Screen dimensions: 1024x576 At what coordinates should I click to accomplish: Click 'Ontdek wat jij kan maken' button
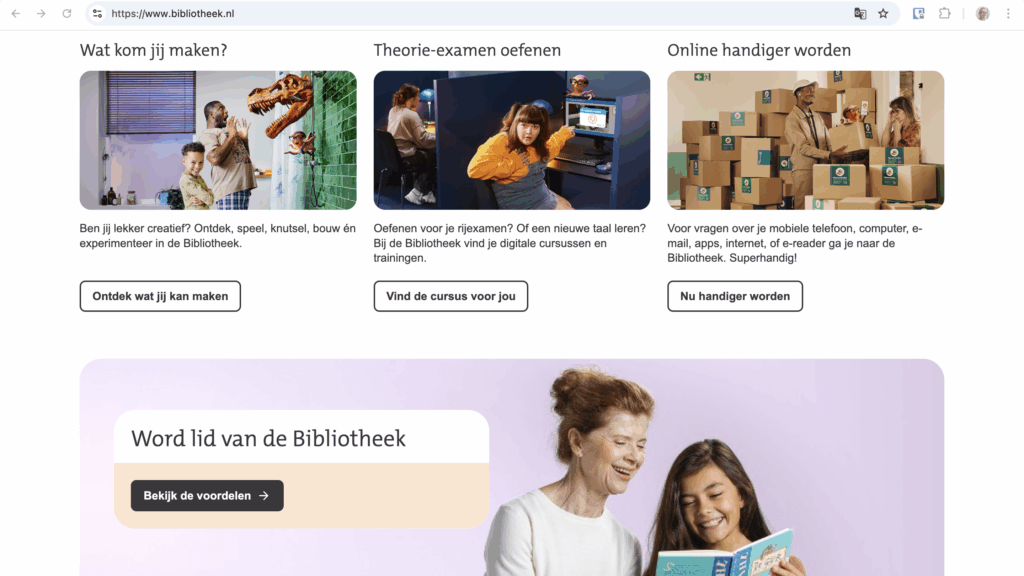click(x=160, y=296)
